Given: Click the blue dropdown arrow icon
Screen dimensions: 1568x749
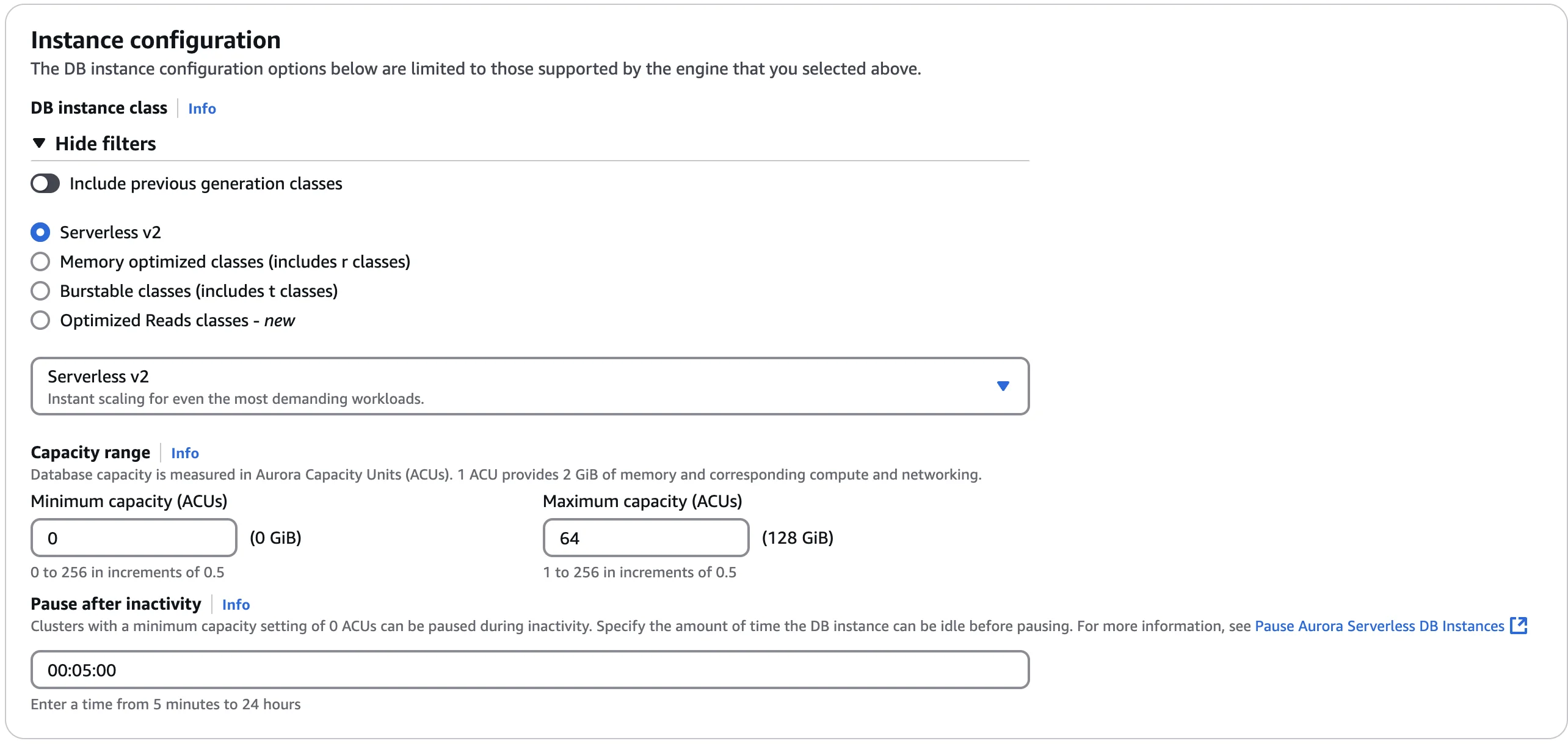Looking at the screenshot, I should click(1003, 386).
